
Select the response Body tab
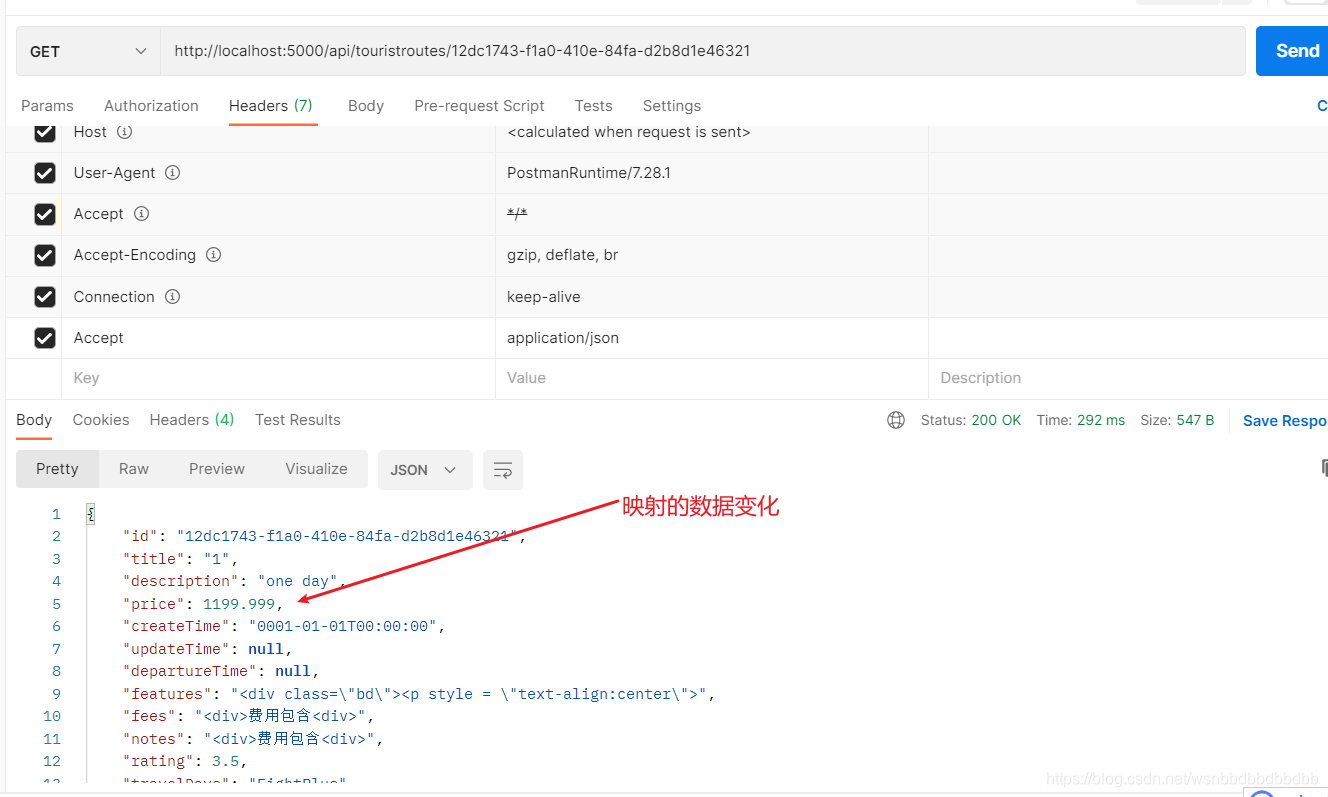[x=34, y=420]
